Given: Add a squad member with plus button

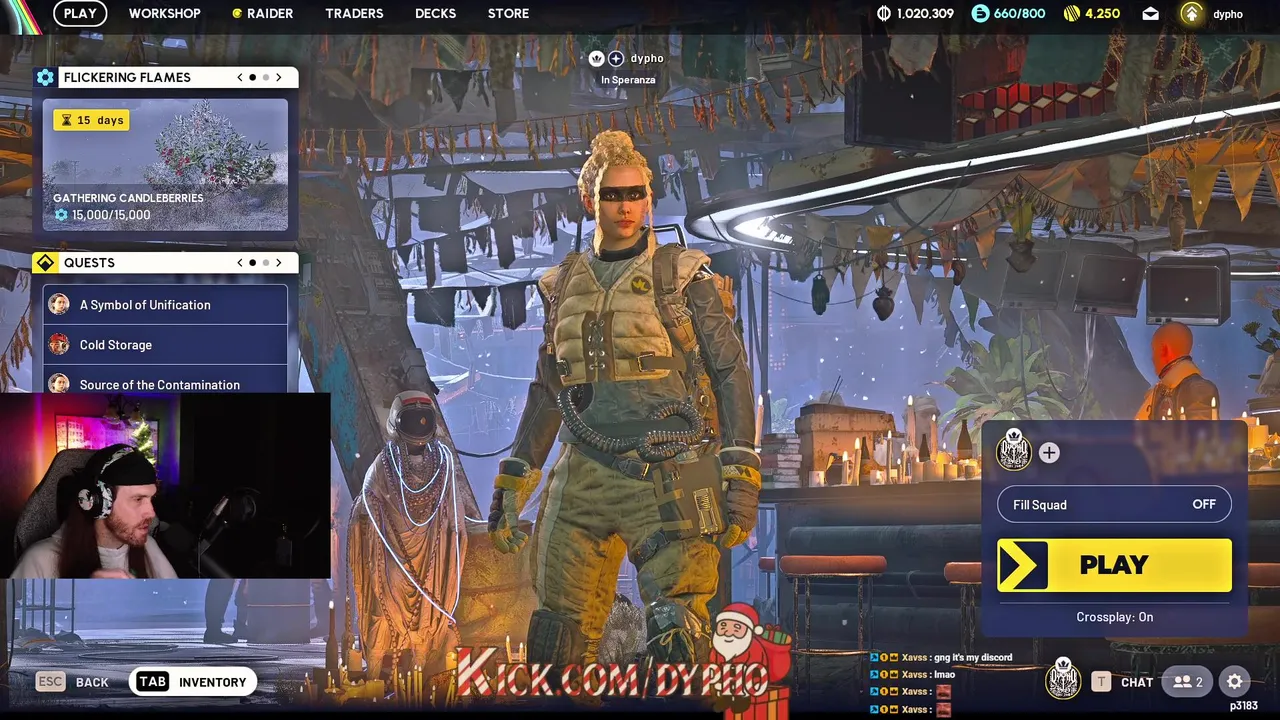Looking at the screenshot, I should [1049, 453].
